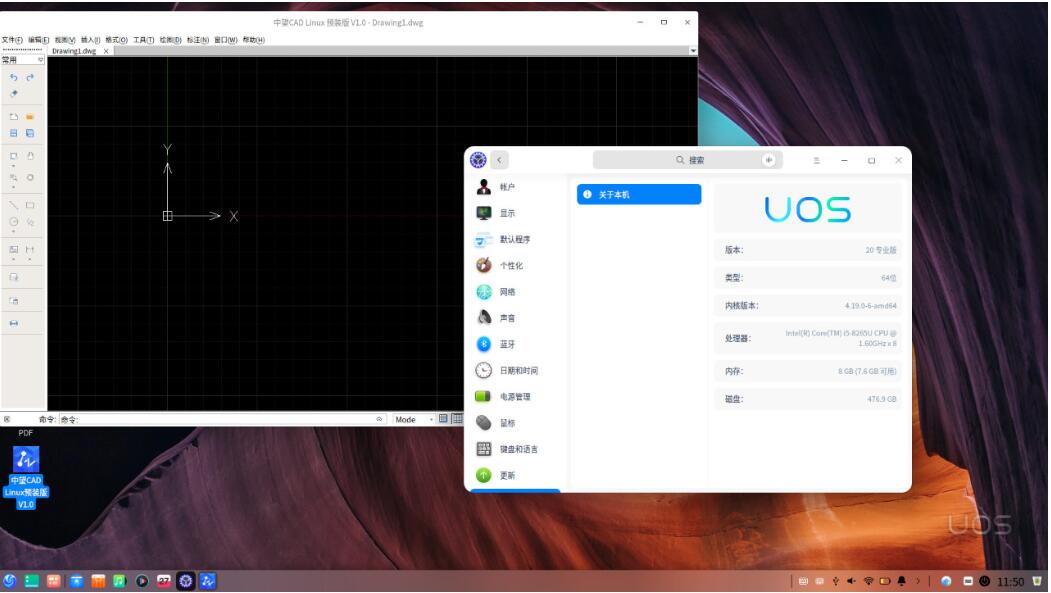Select the Circle drawing tool
The image size is (1051, 593).
tap(13, 222)
